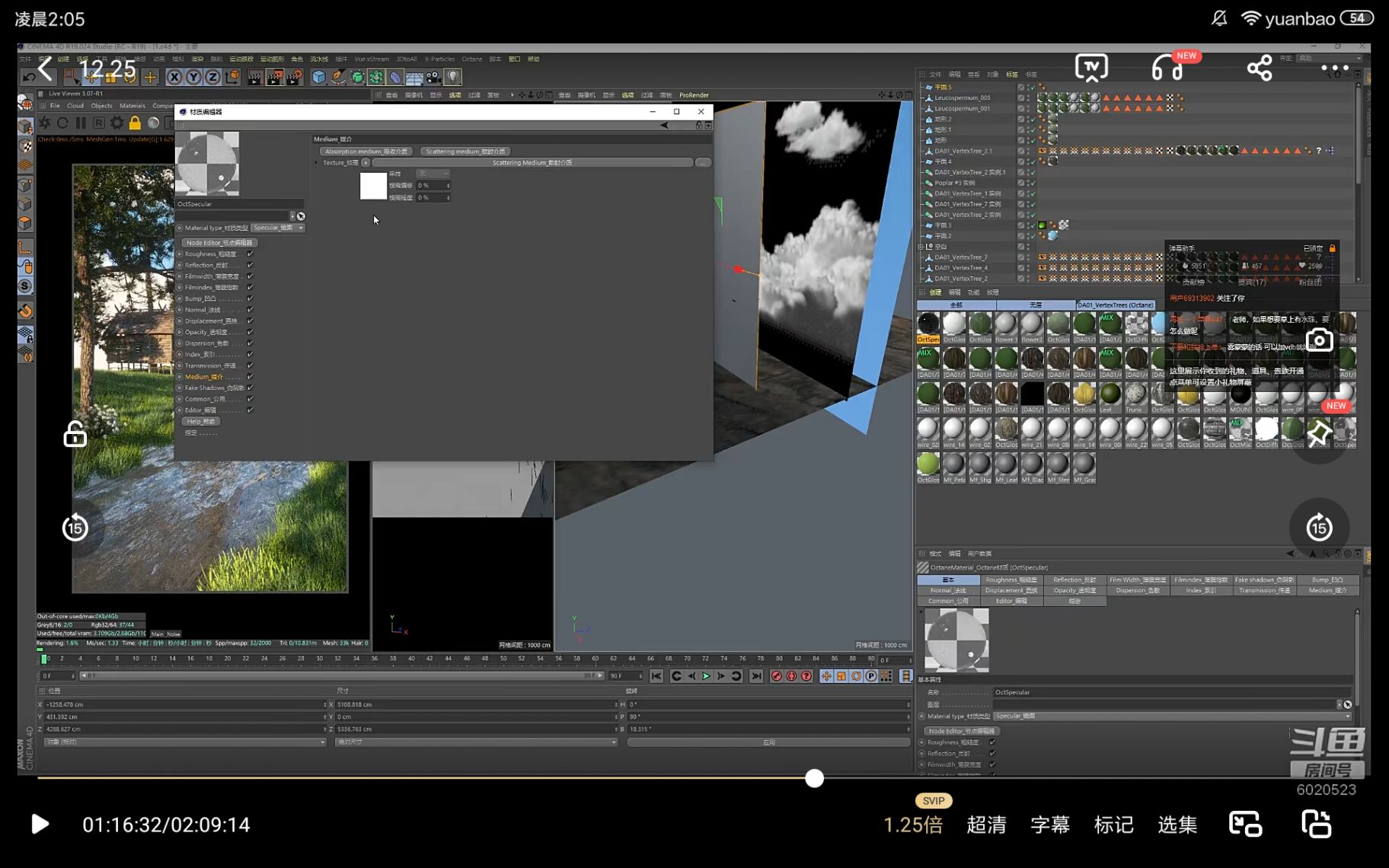Toggle the Reflection channel checkbox in material editor
The width and height of the screenshot is (1389, 868).
[x=250, y=265]
